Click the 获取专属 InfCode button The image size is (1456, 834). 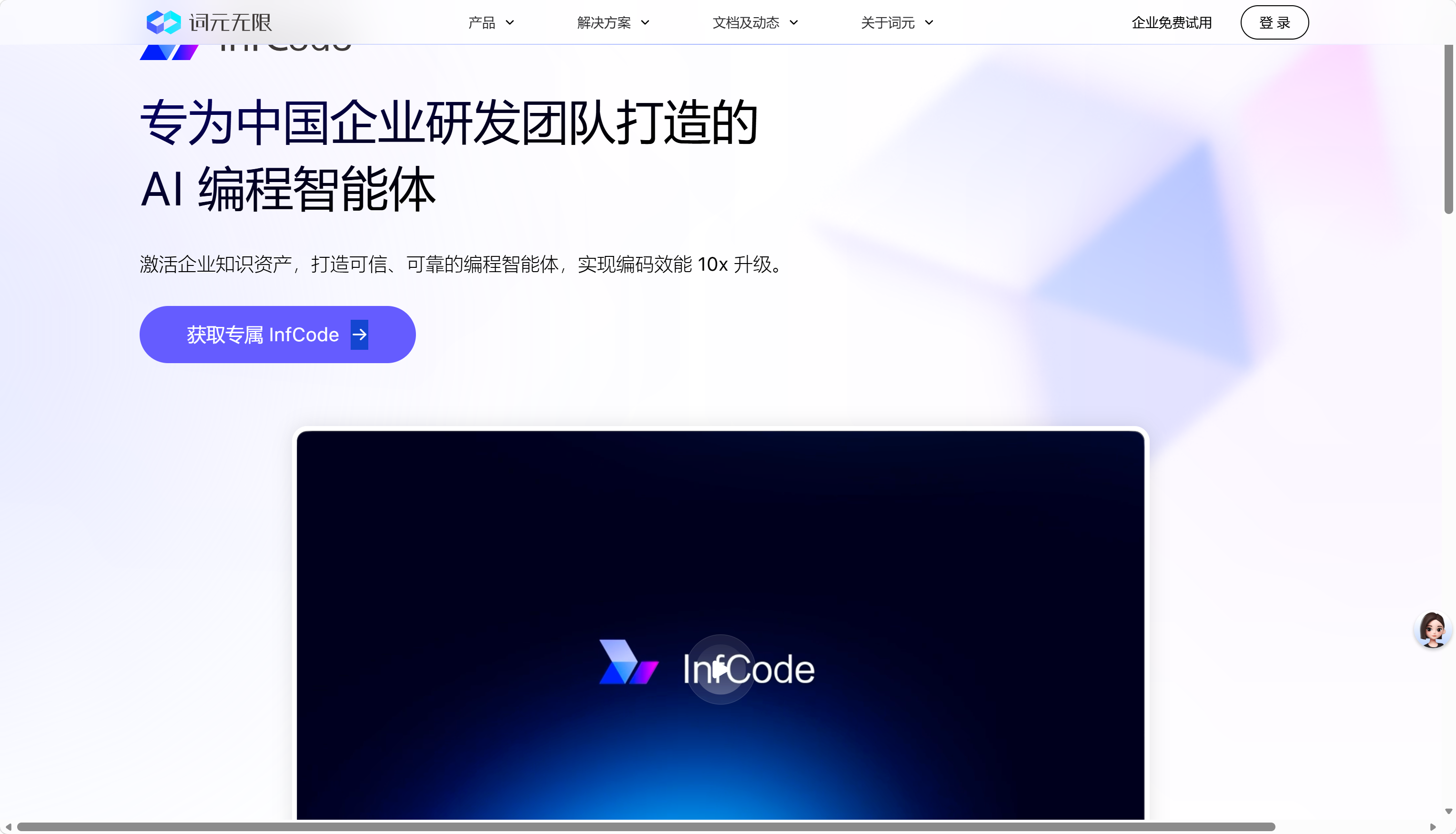click(x=278, y=335)
